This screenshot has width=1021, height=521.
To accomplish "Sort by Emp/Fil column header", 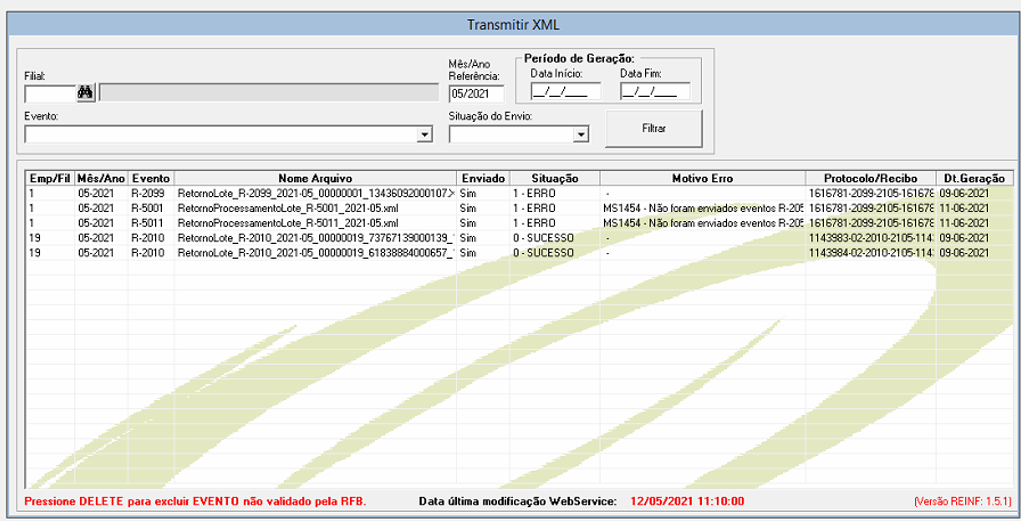I will coord(50,178).
